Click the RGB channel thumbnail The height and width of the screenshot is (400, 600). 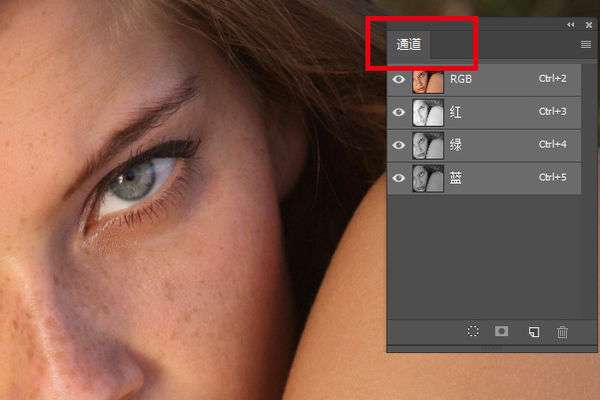click(x=428, y=82)
